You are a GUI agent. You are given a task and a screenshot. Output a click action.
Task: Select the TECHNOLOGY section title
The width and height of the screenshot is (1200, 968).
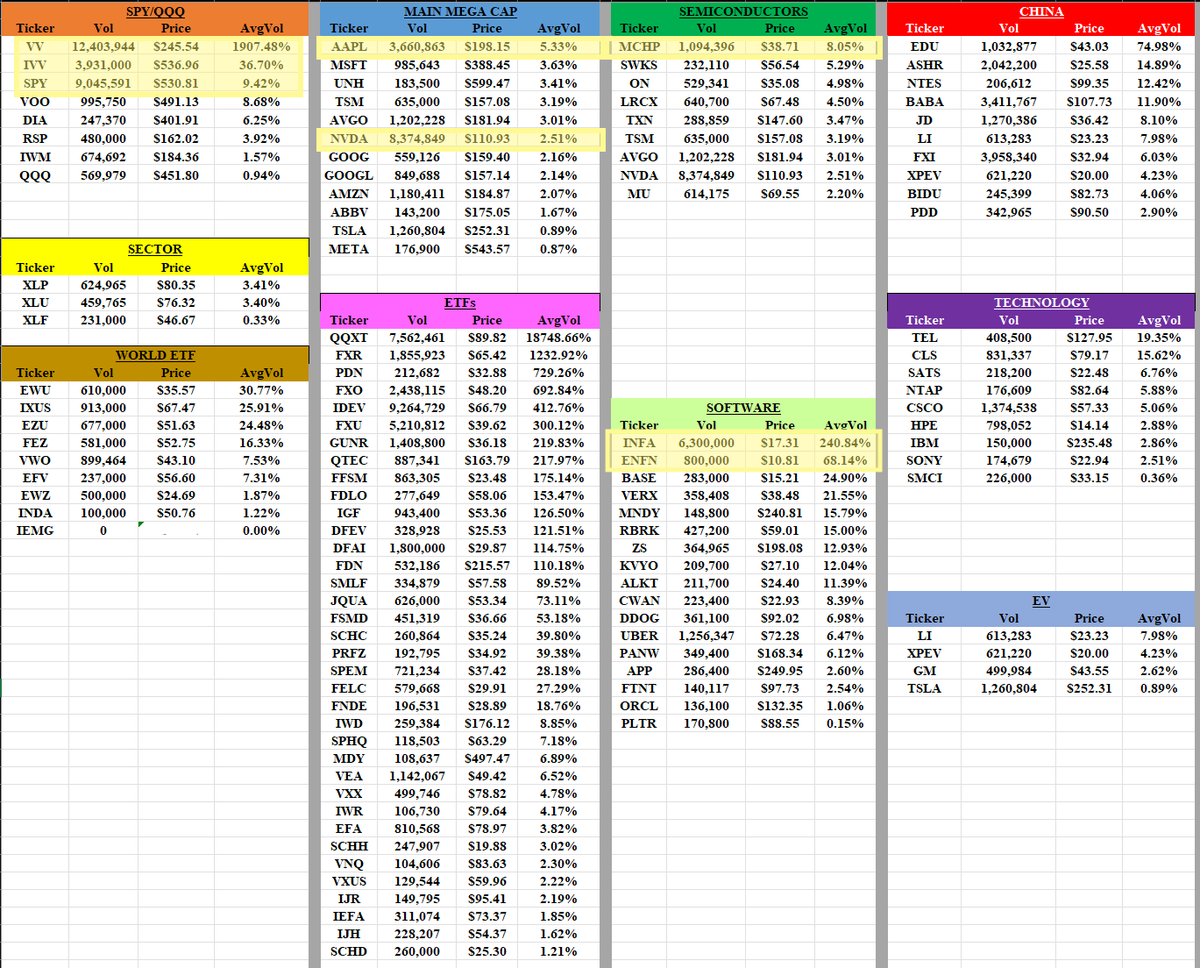tap(1041, 302)
